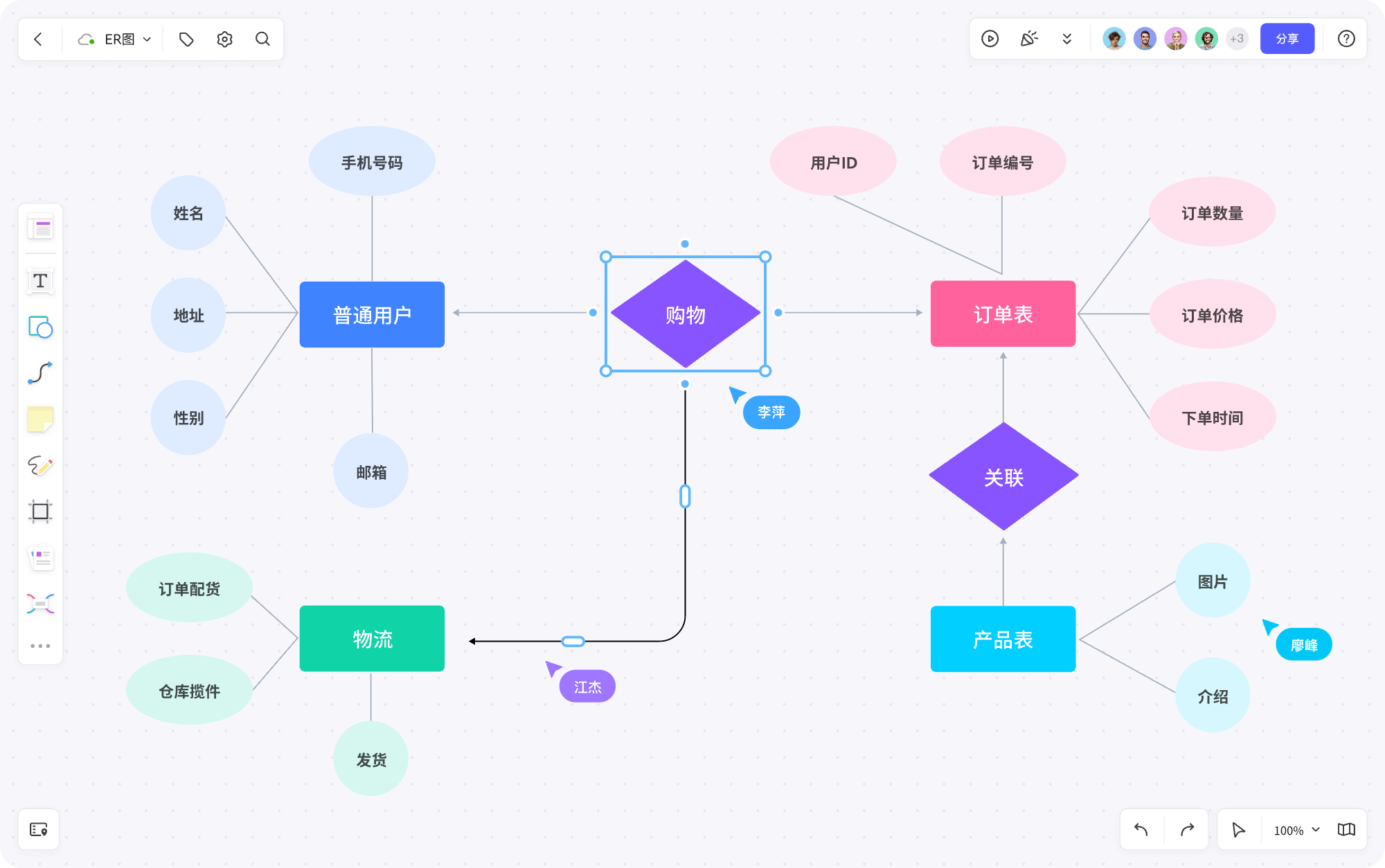Start presentation with play icon
1385x868 pixels.
990,39
